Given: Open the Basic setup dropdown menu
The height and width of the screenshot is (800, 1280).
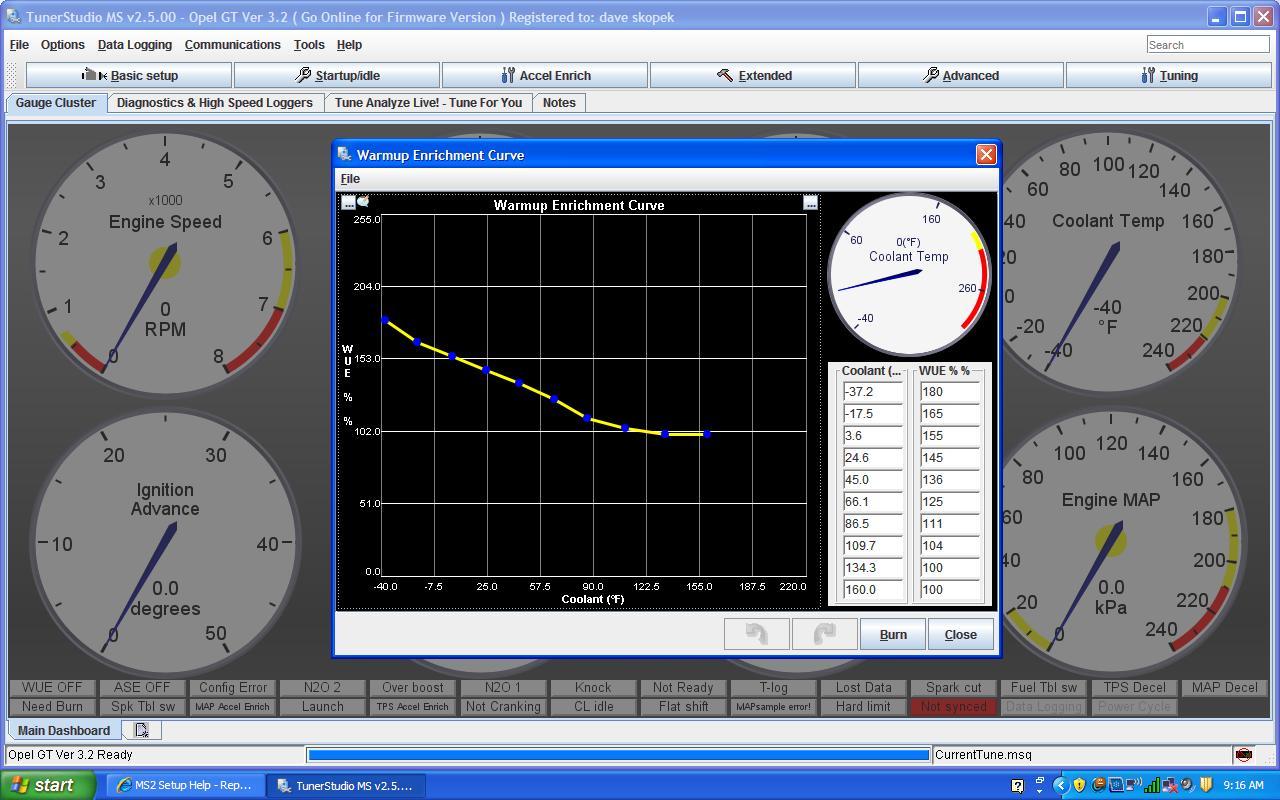Looking at the screenshot, I should (x=129, y=75).
